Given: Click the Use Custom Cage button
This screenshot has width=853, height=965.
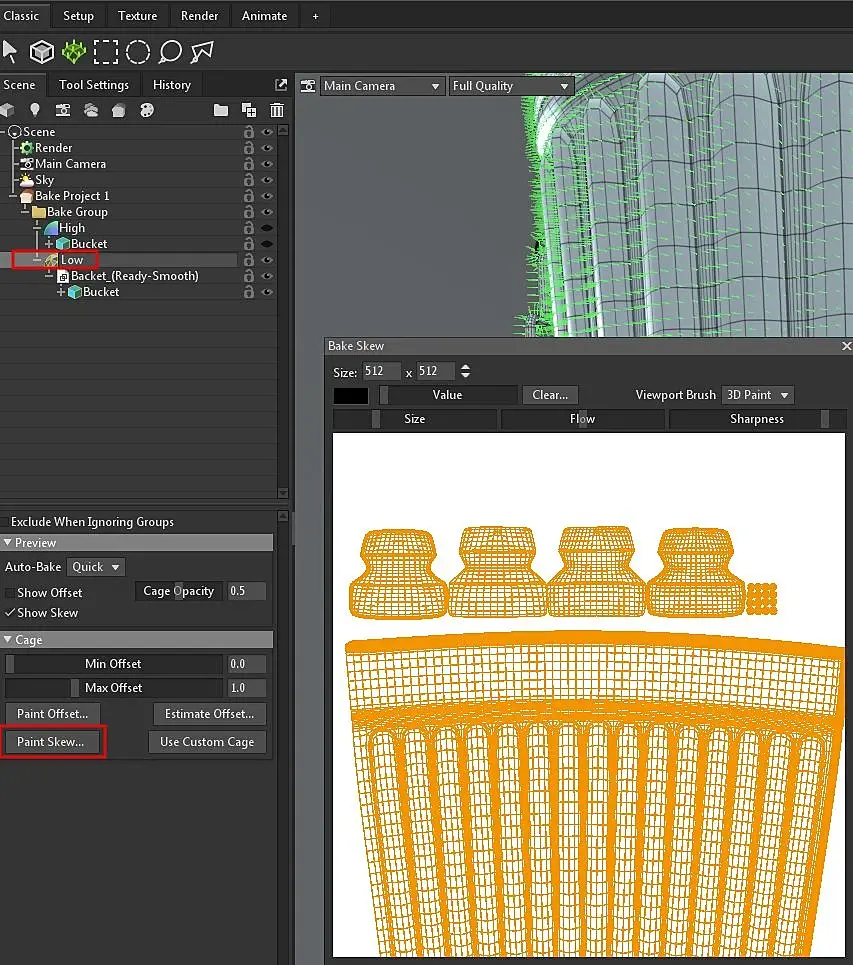Looking at the screenshot, I should pos(207,742).
